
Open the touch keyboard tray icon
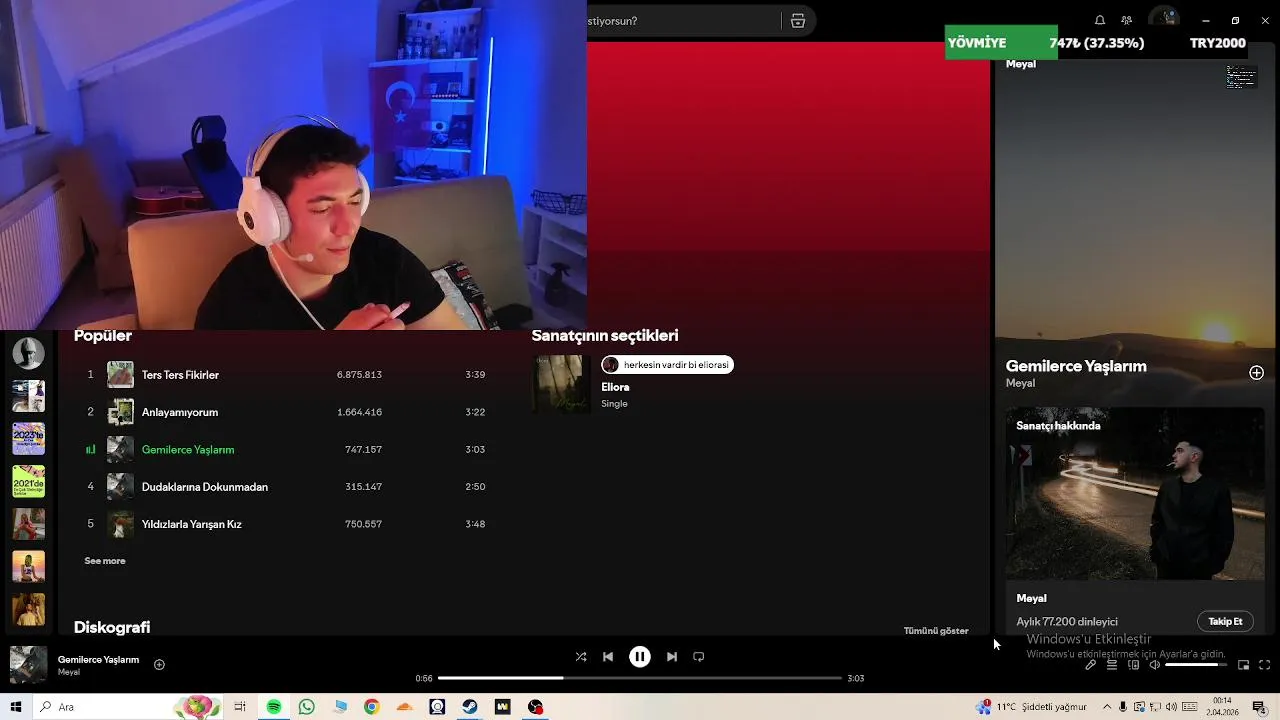point(1189,707)
